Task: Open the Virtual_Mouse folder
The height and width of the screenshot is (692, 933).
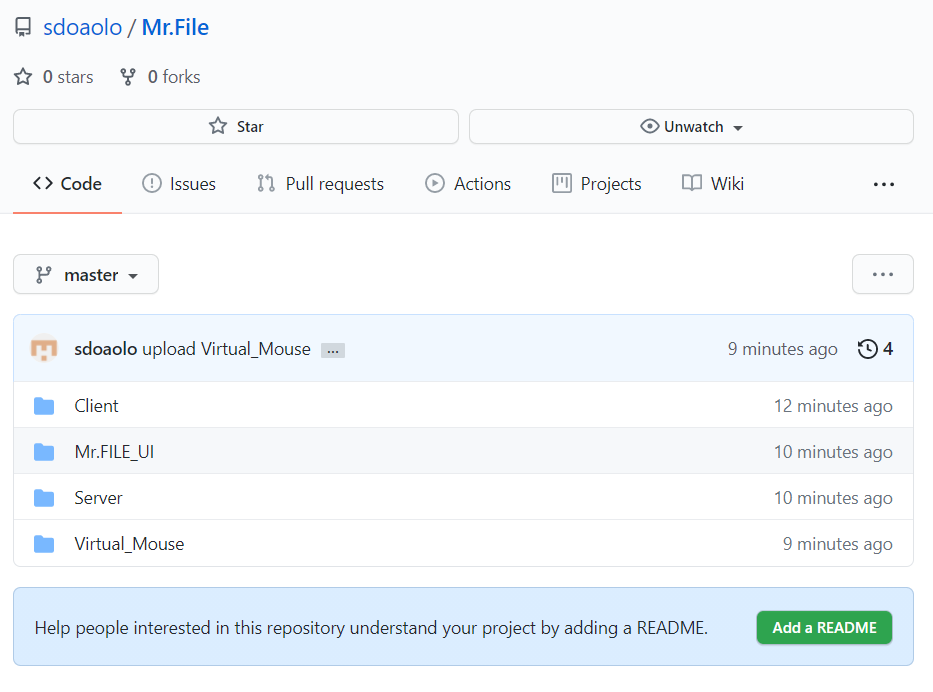Action: [129, 544]
